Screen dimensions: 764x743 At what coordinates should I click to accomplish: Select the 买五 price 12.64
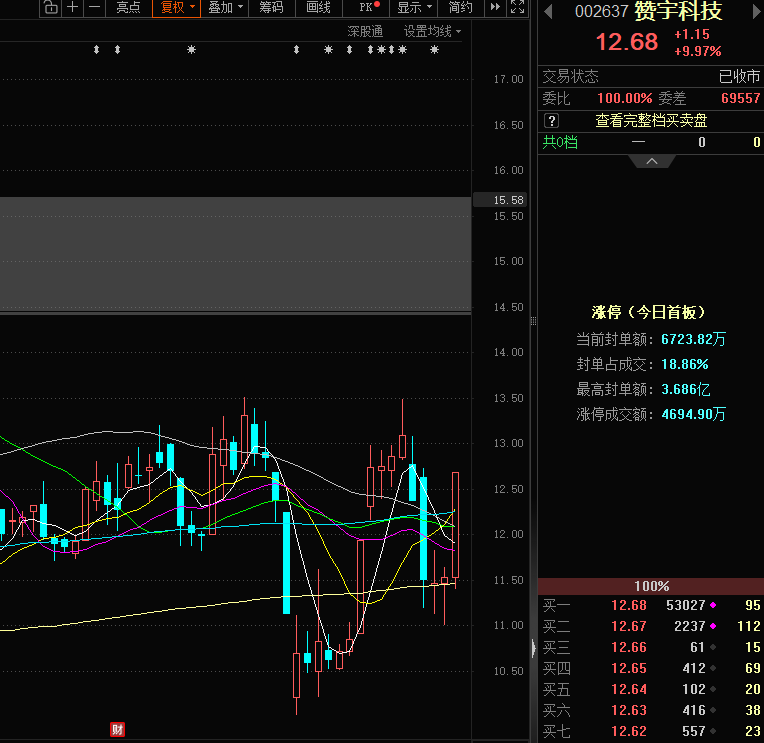[629, 689]
